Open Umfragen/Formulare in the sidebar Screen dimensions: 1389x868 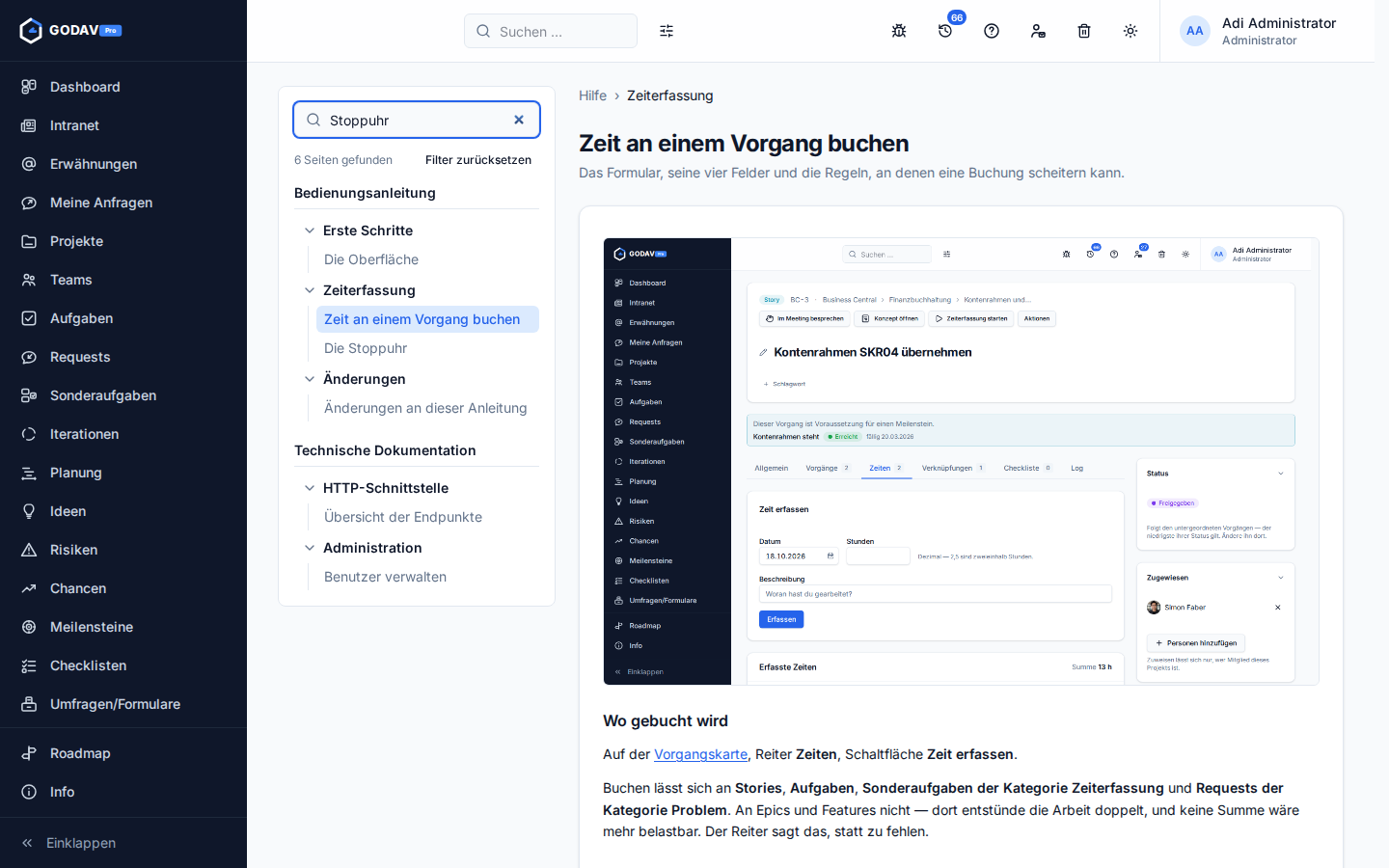tap(123, 704)
